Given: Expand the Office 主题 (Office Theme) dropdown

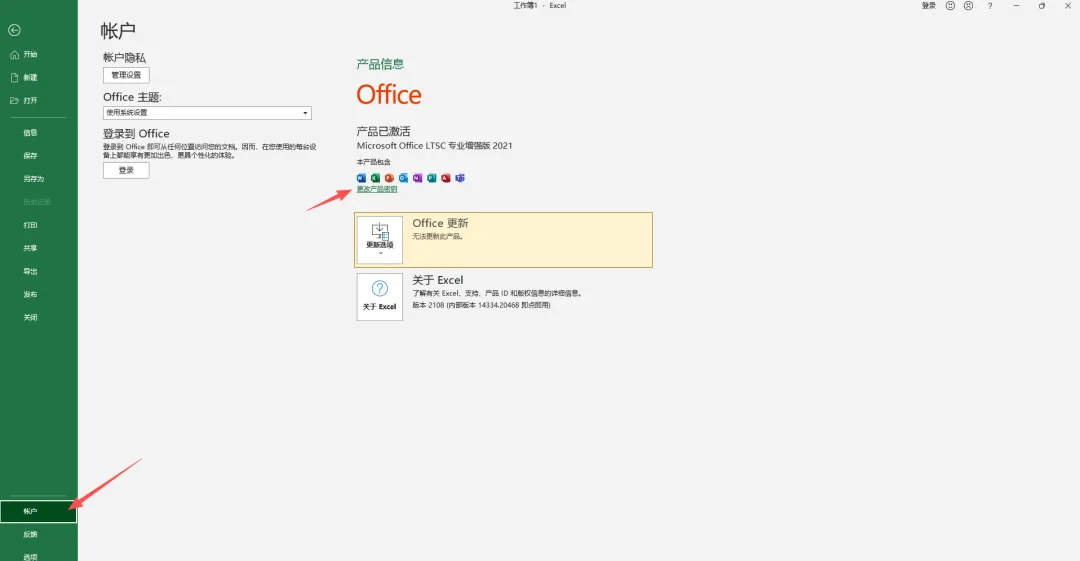Looking at the screenshot, I should click(207, 113).
